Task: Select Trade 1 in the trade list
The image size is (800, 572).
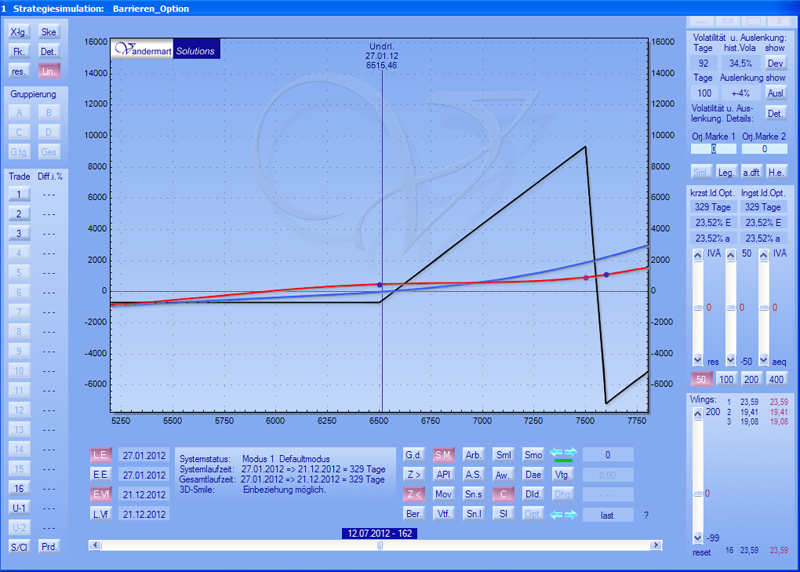Action: 18,195
